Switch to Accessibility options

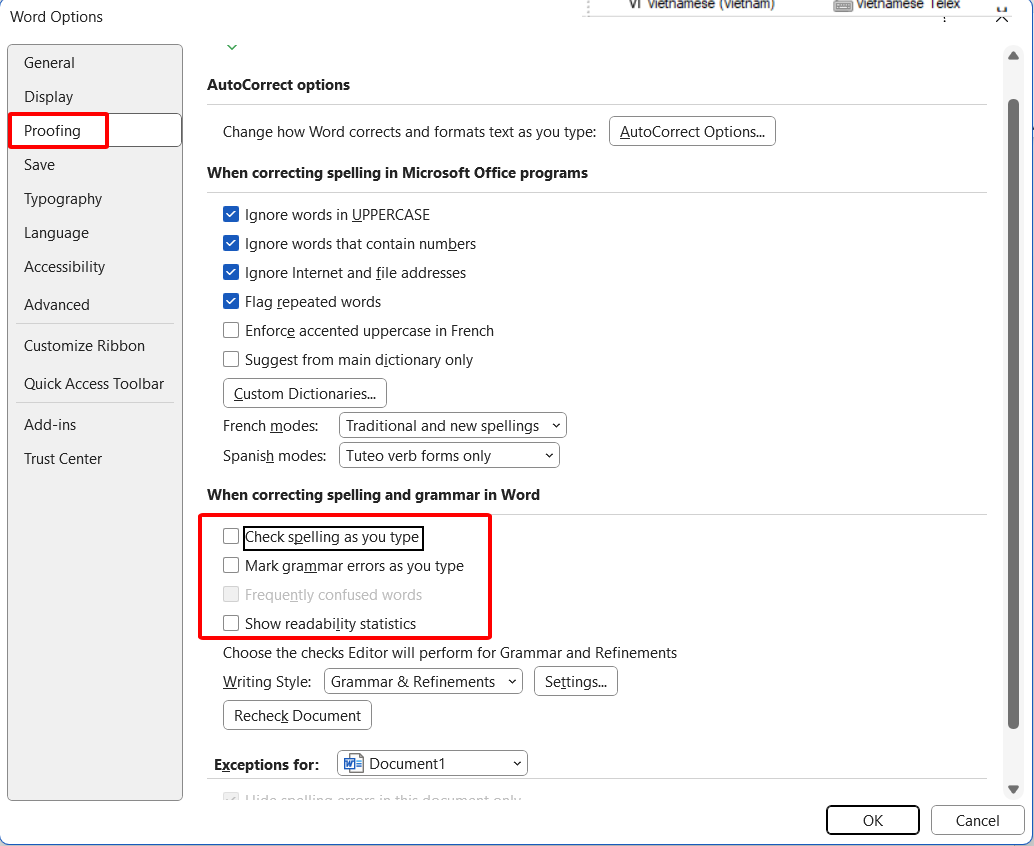(x=64, y=267)
